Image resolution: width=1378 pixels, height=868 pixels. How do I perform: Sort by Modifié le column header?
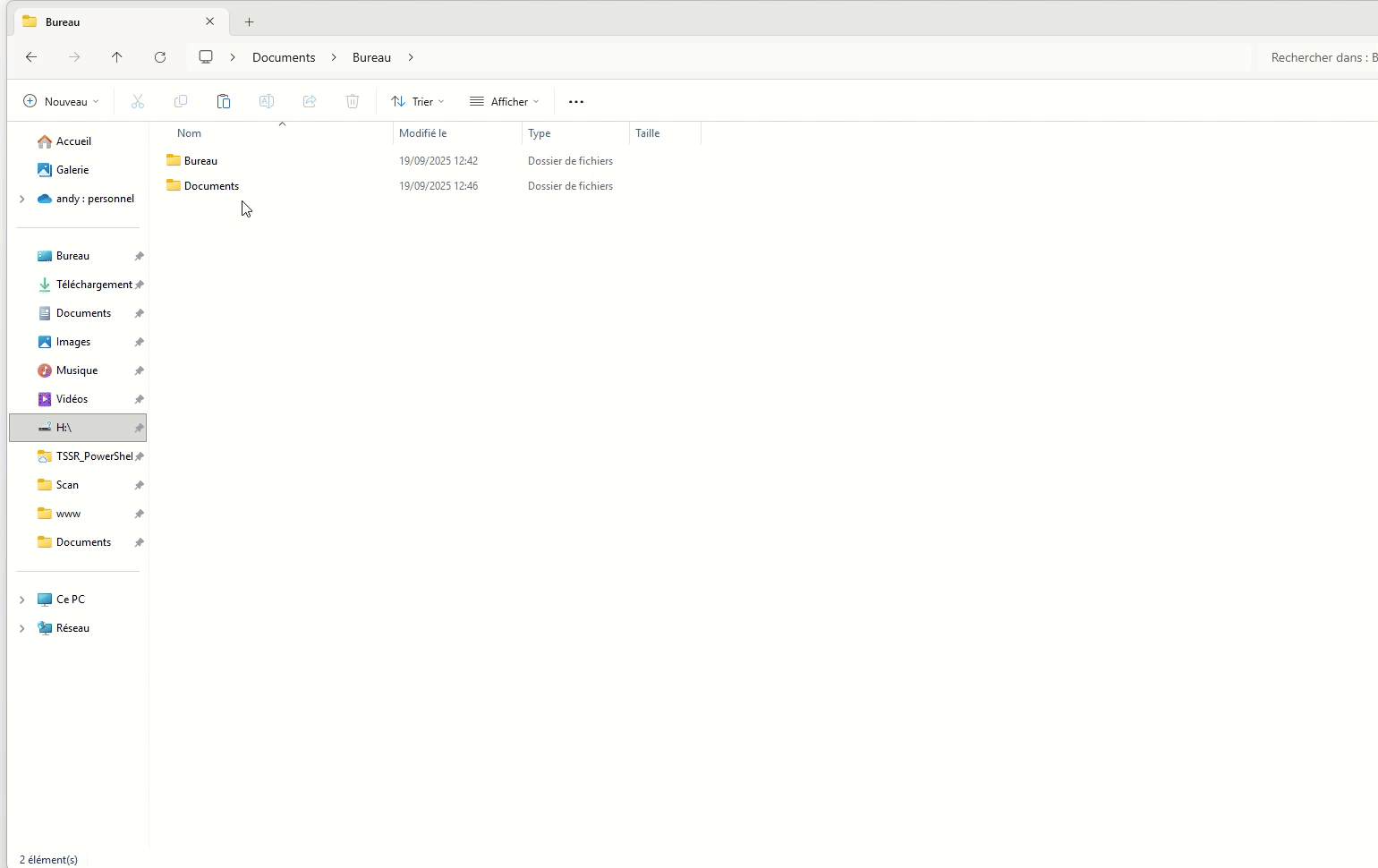click(x=423, y=133)
